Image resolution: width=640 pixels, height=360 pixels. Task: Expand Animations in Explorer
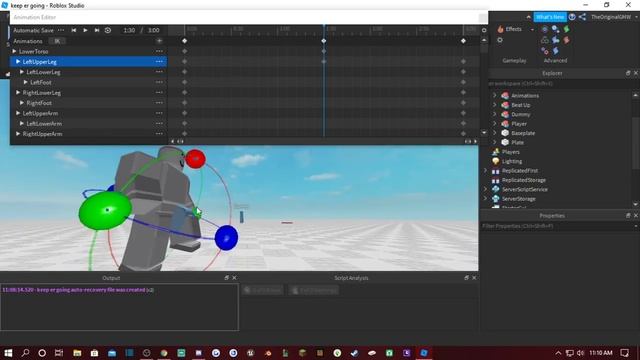(494, 95)
